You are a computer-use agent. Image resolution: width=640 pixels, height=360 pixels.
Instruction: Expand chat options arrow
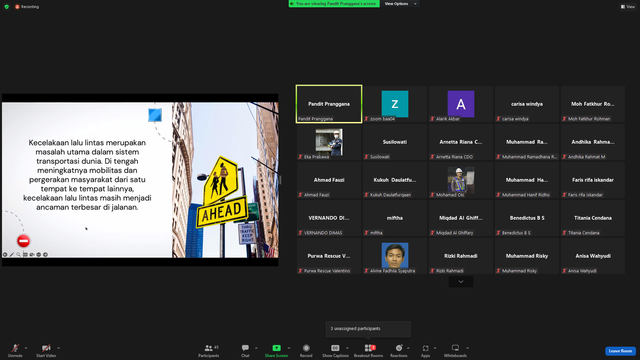(x=256, y=348)
